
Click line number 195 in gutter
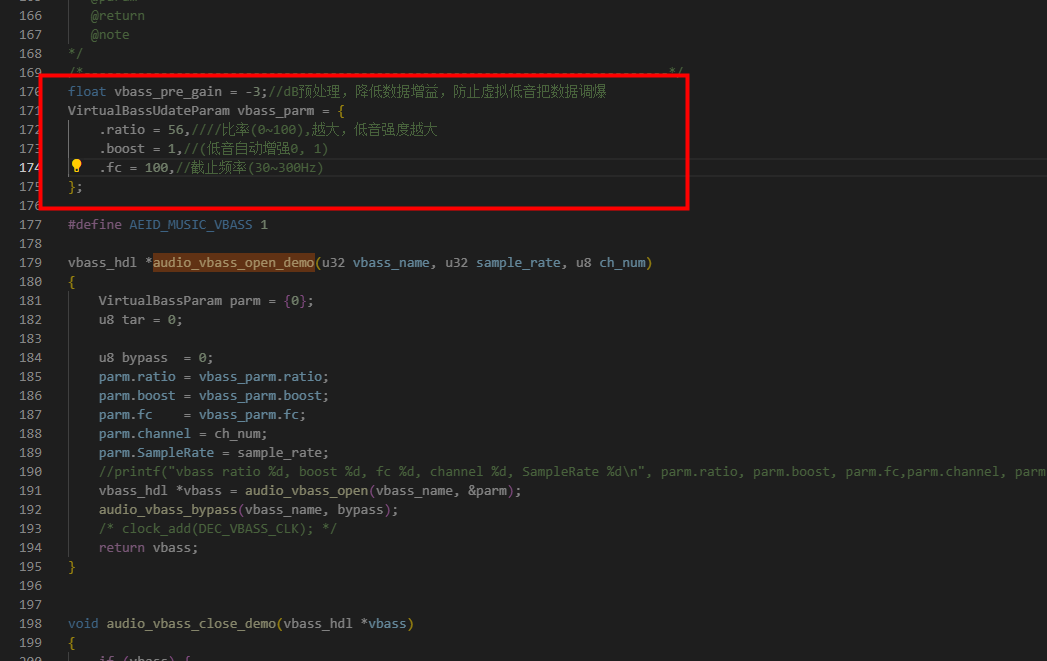30,567
